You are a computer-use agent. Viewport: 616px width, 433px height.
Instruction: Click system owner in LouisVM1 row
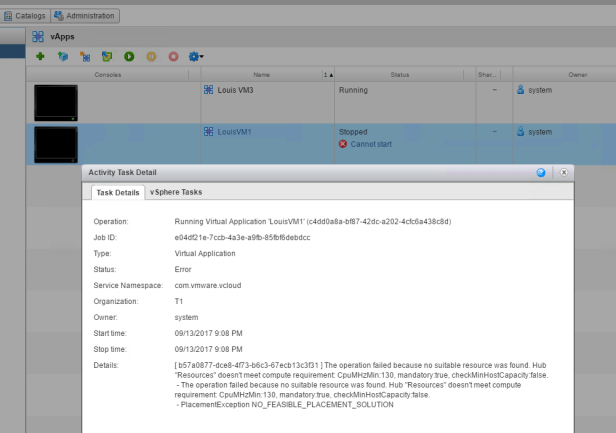pyautogui.click(x=540, y=132)
